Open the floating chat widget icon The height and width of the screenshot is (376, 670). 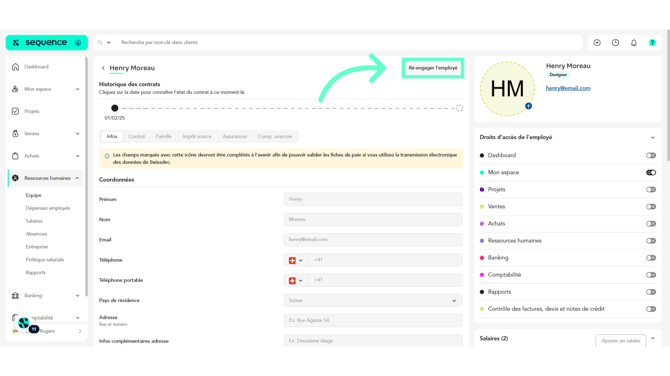point(24,323)
